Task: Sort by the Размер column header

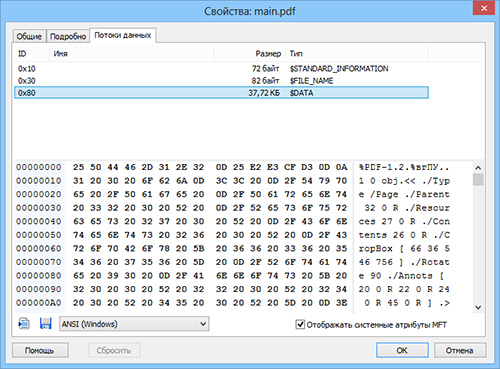Action: tap(250, 54)
